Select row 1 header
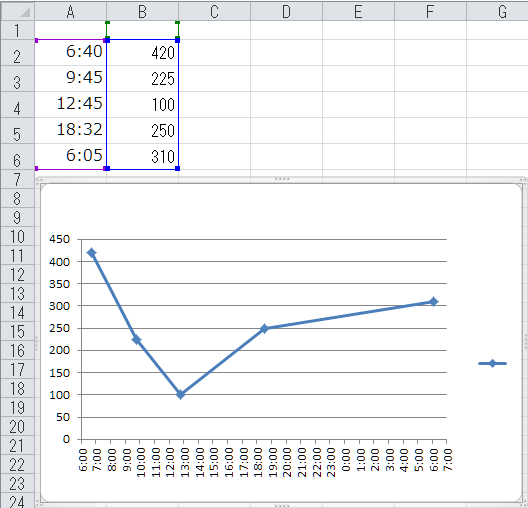Viewport: 528px width, 508px height. coord(18,30)
